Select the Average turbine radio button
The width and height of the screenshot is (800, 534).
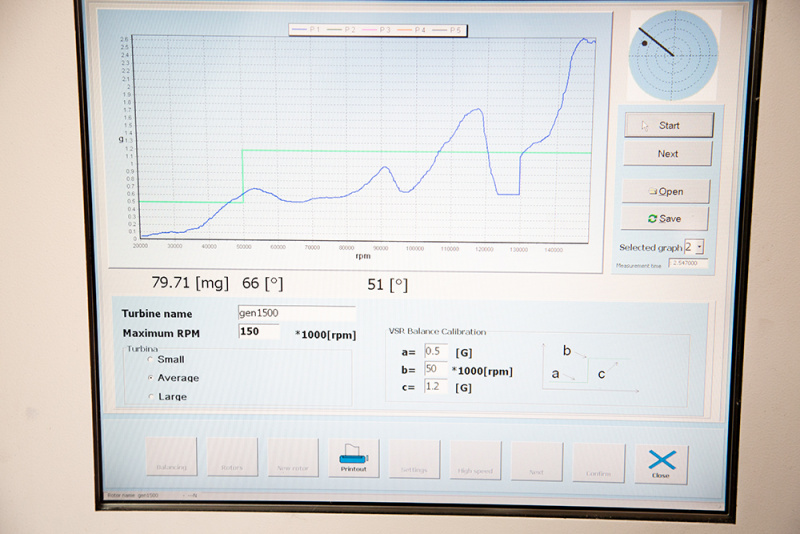(x=151, y=378)
